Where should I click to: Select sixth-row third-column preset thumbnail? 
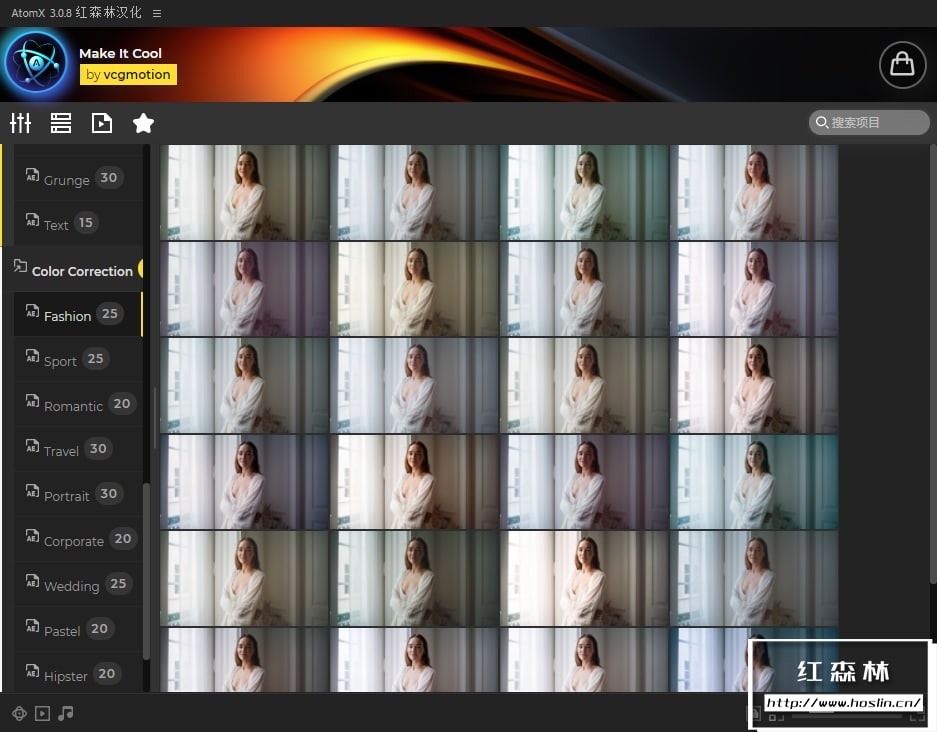point(584,660)
